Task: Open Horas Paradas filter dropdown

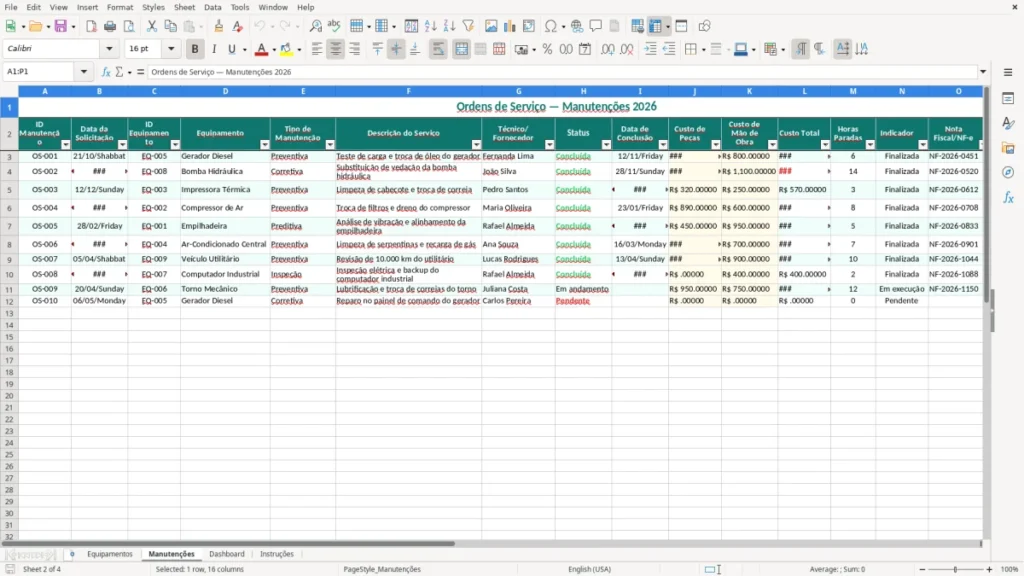Action: pos(870,145)
